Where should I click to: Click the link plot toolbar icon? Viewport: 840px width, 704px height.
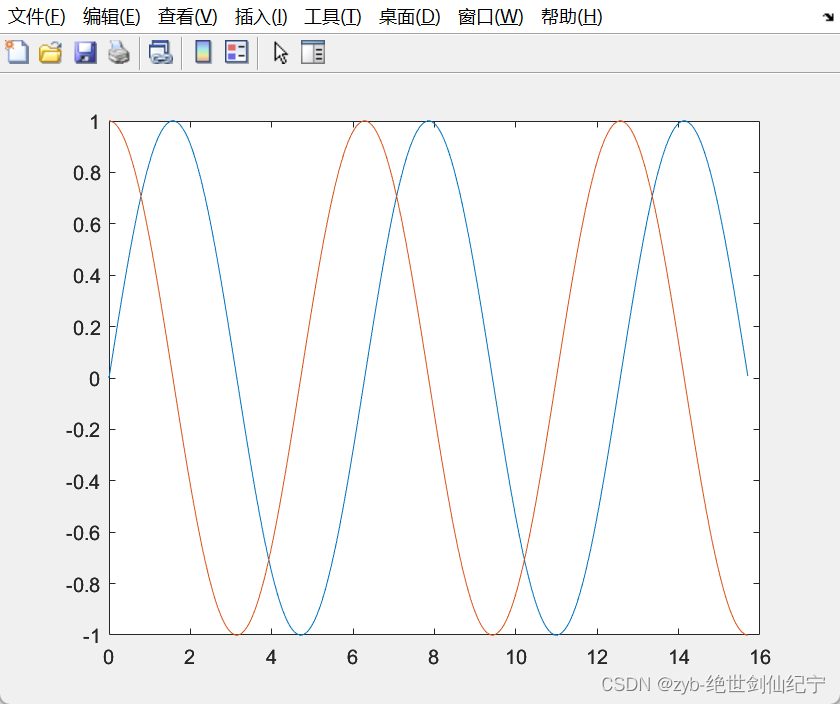tap(161, 53)
